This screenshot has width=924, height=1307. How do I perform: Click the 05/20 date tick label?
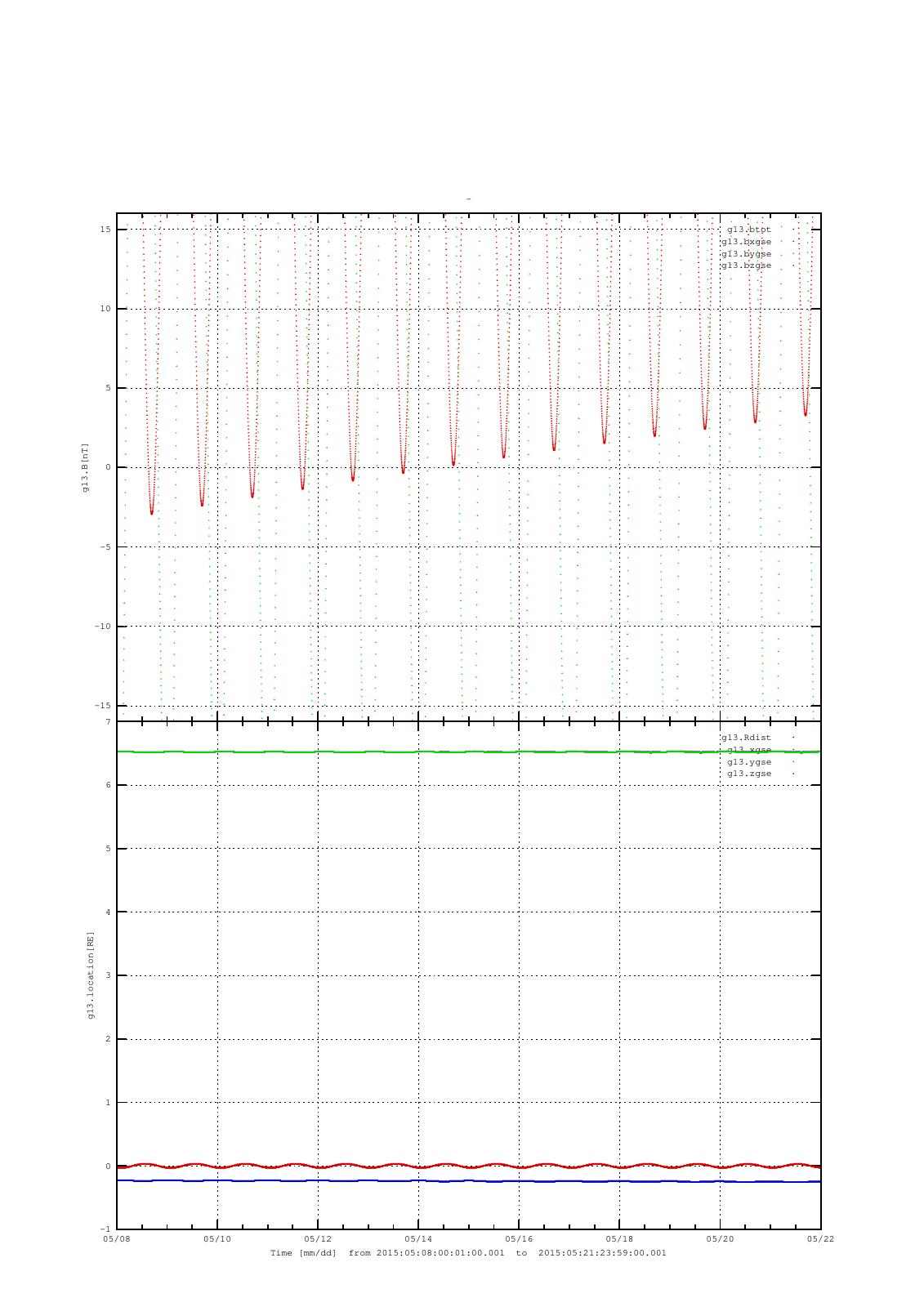pos(720,1239)
